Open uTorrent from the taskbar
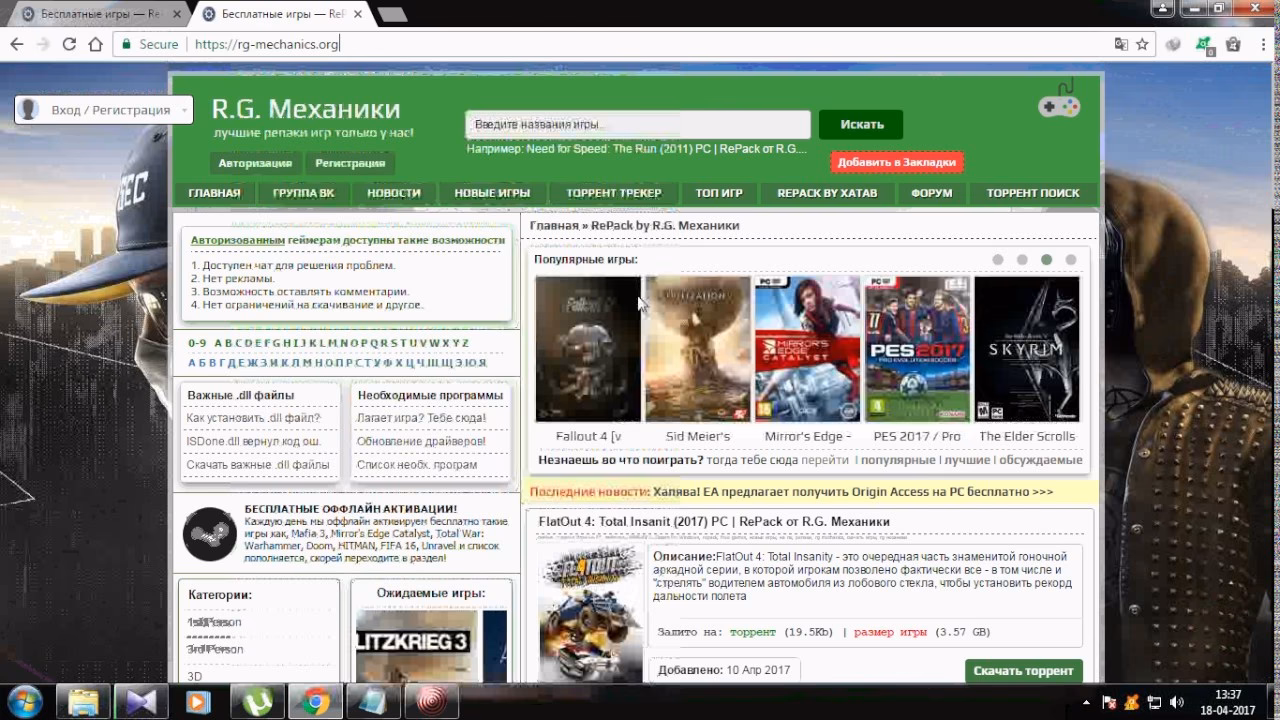The image size is (1280, 720). point(258,702)
